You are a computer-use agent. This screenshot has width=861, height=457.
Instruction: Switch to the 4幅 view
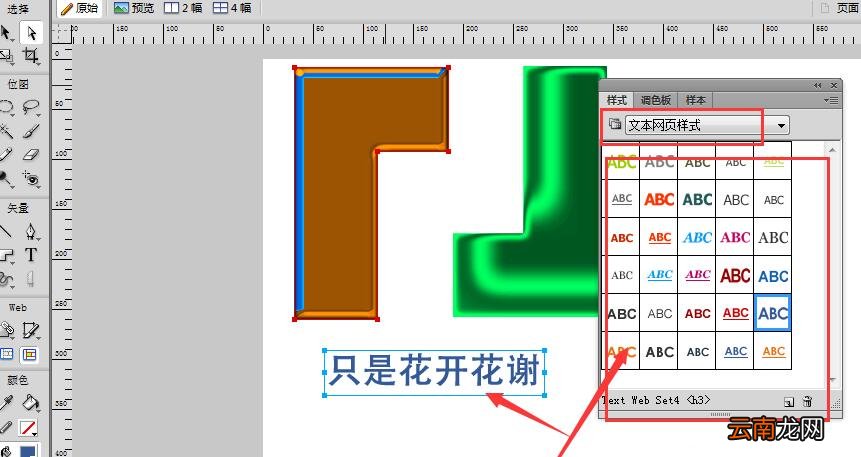pyautogui.click(x=232, y=8)
